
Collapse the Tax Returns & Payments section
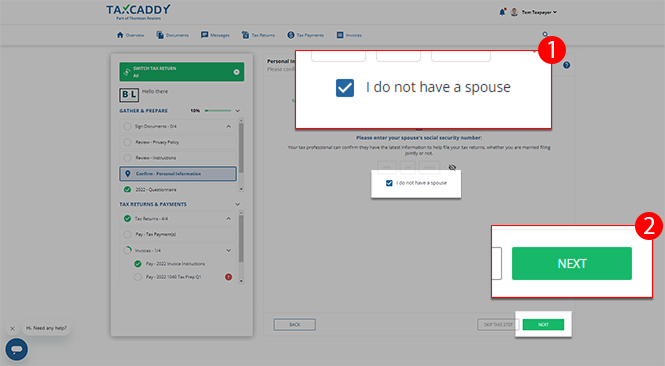tap(238, 204)
